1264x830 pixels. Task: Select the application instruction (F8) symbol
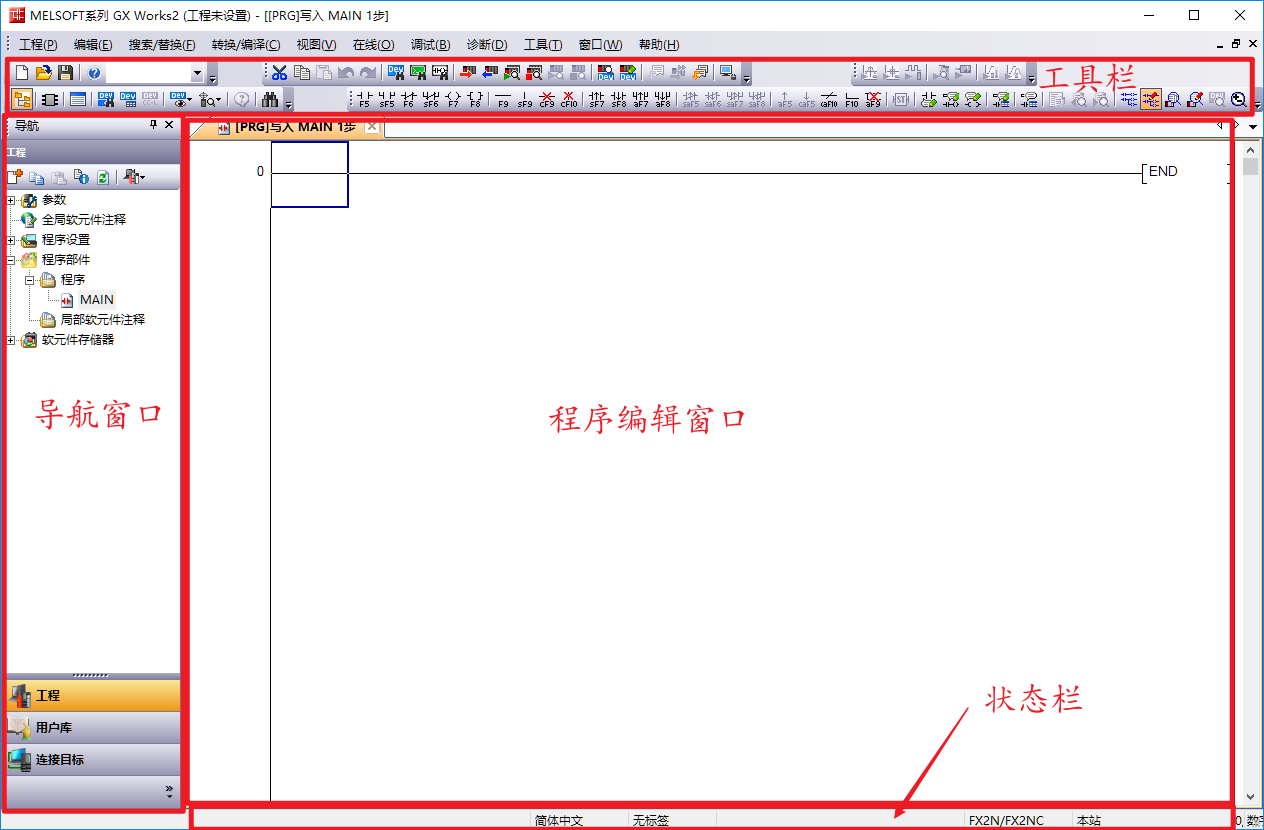(x=473, y=97)
